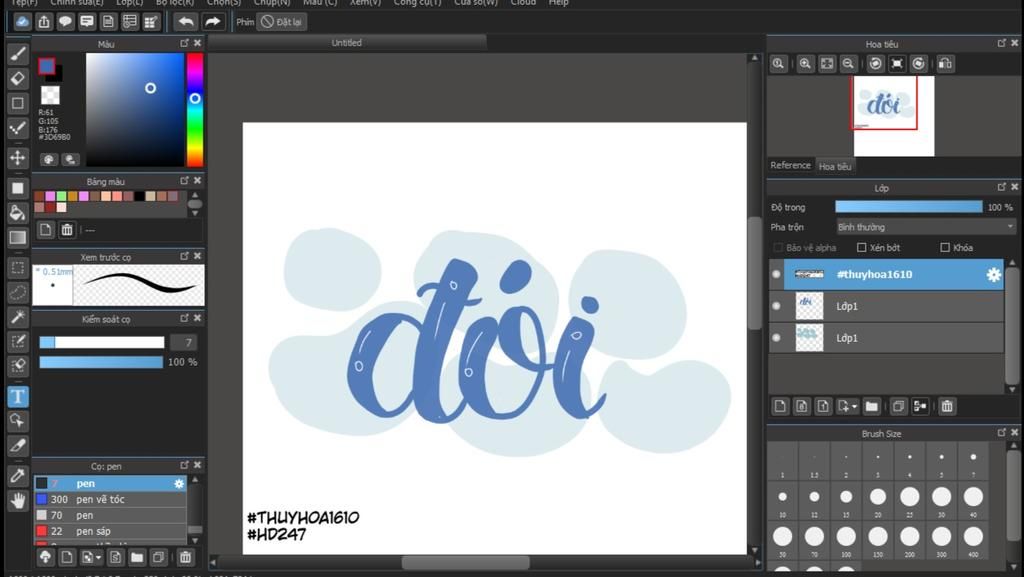Pop out the Brush Size panel
Screen dimensions: 1024x577
1001,432
